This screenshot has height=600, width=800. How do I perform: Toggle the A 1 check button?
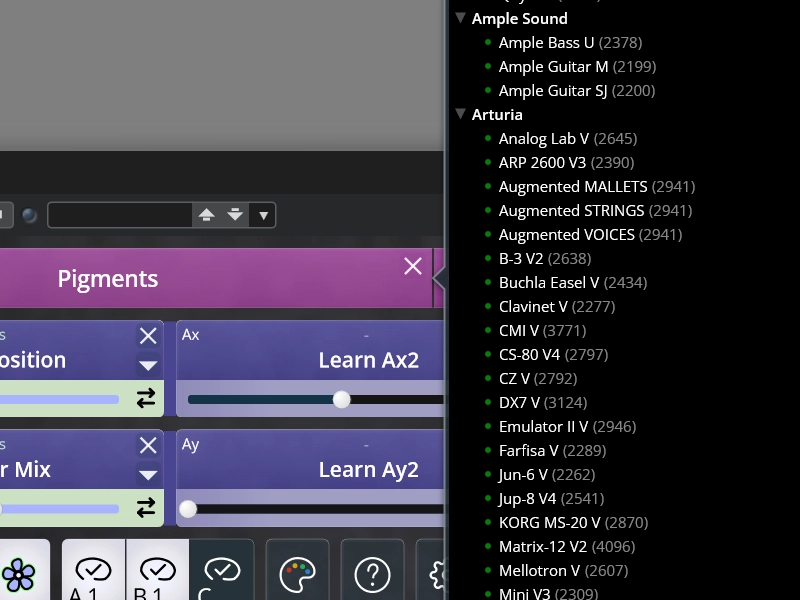pyautogui.click(x=93, y=571)
